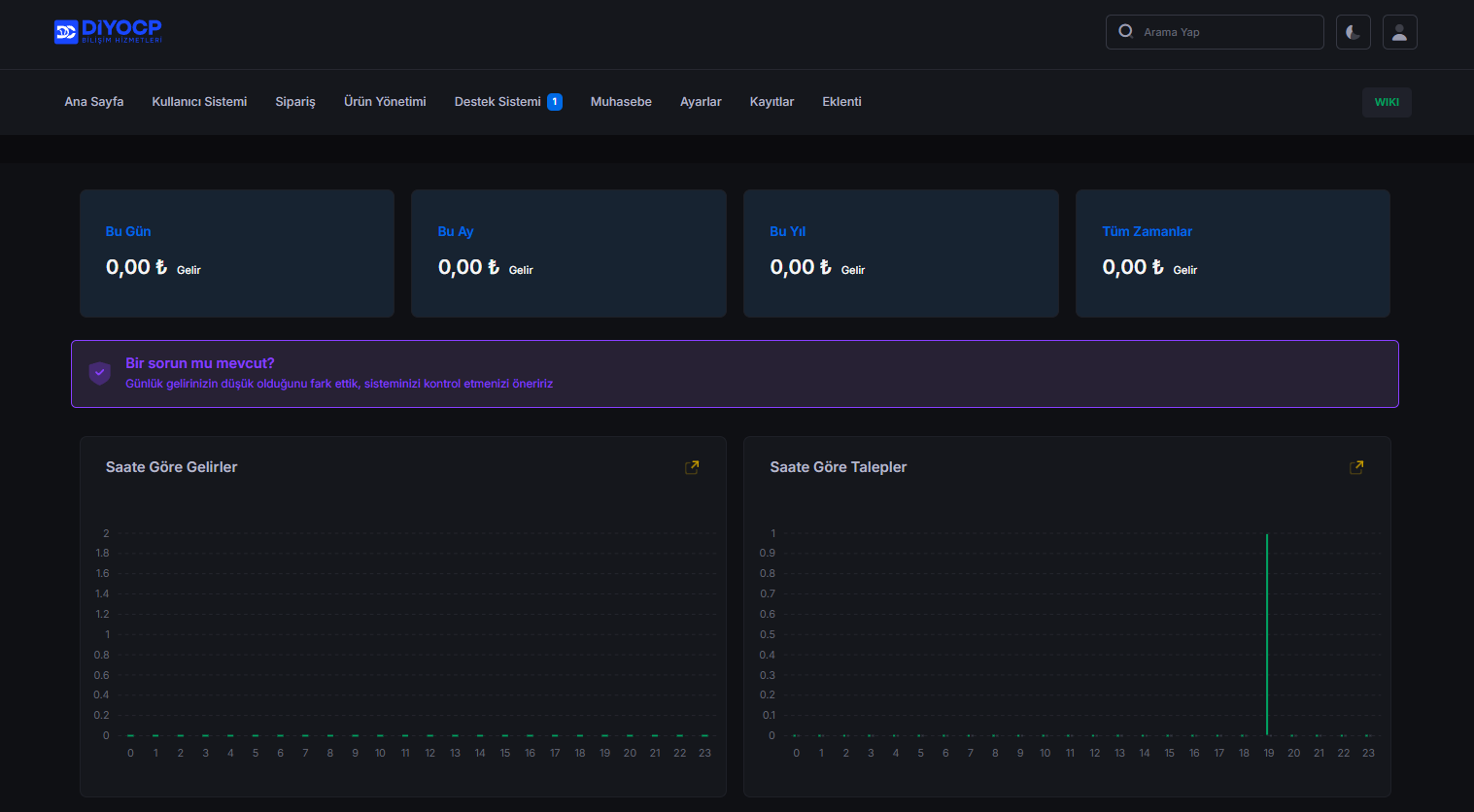Click the Bu Gün income card
1474x812 pixels.
coord(237,253)
